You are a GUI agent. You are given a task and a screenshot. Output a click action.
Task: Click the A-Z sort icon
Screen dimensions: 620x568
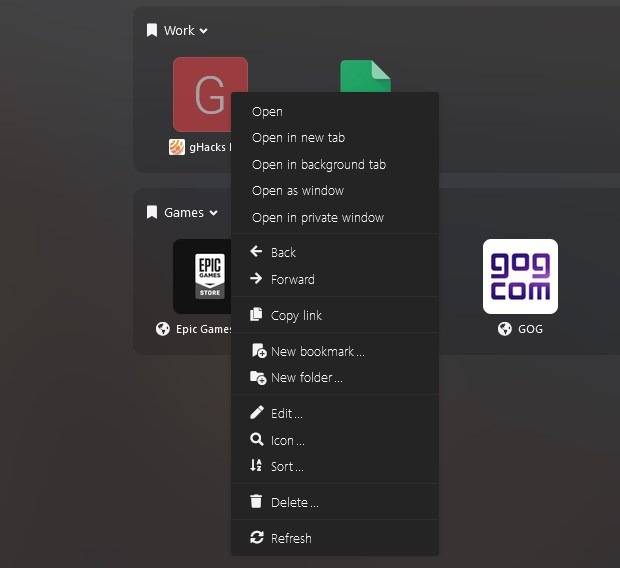click(x=256, y=465)
